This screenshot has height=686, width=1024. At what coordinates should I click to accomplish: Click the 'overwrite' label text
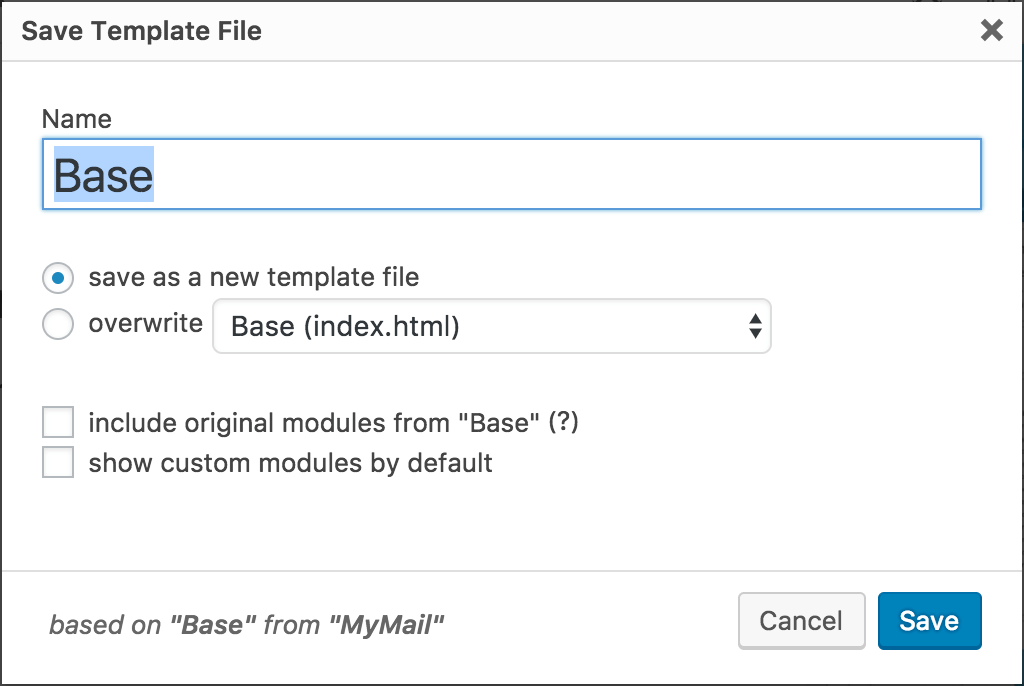point(145,324)
